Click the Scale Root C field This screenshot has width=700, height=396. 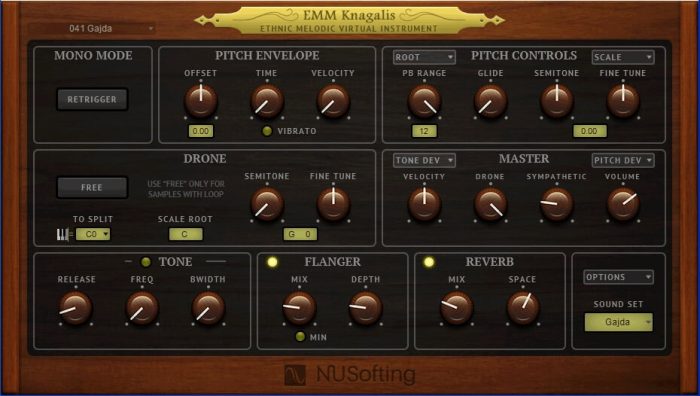(185, 234)
